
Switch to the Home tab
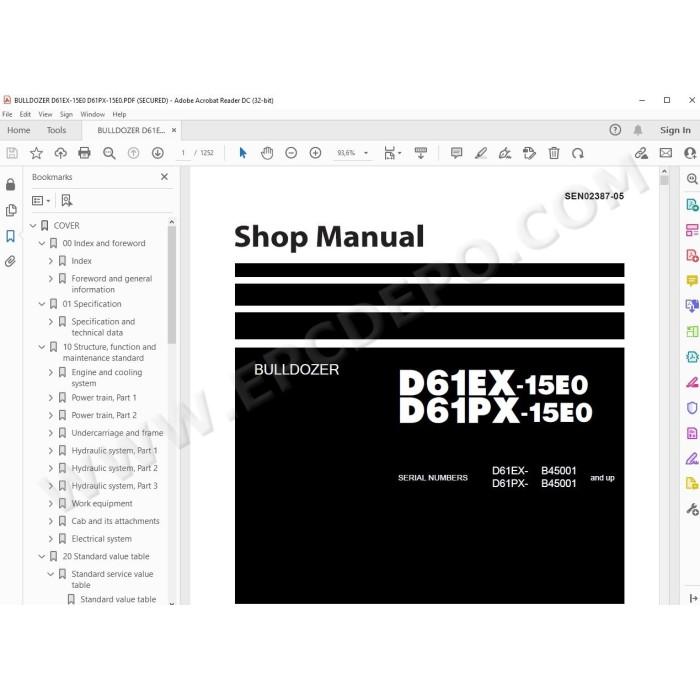coord(19,130)
